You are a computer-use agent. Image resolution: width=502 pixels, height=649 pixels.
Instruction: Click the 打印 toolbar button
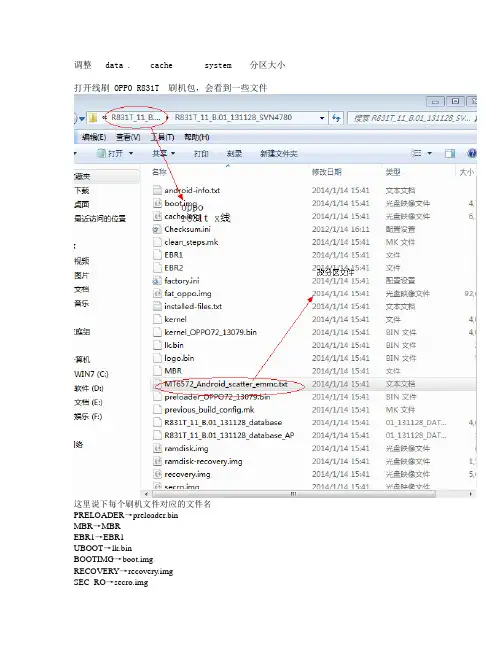pos(201,154)
